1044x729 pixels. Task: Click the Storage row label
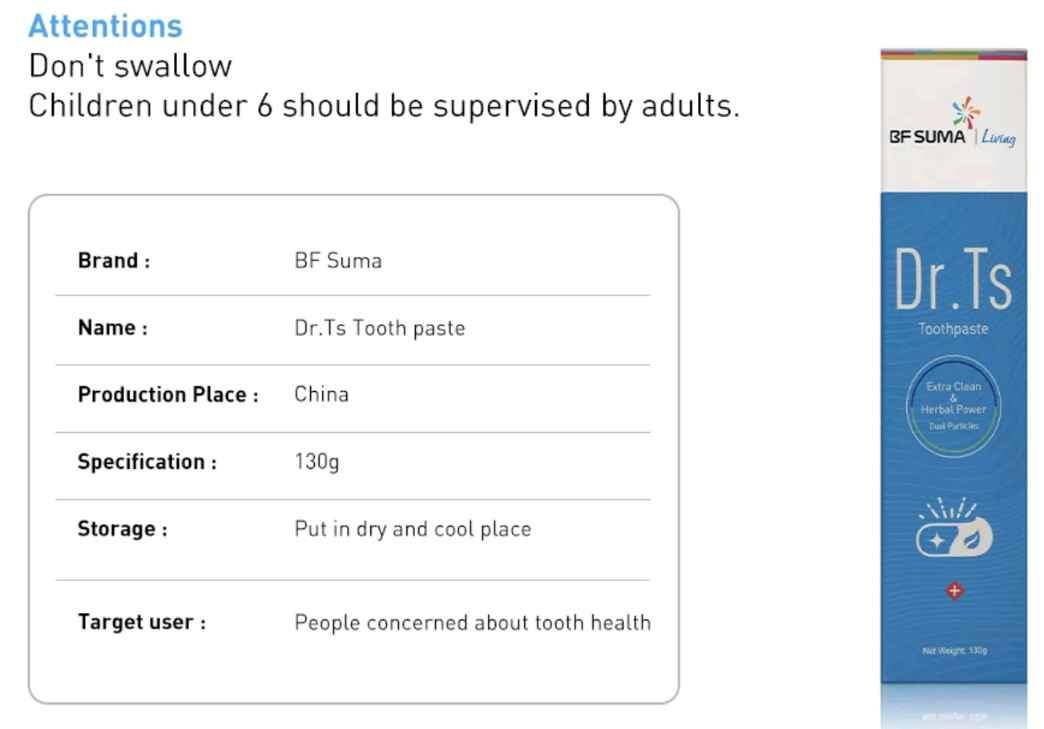[x=122, y=529]
